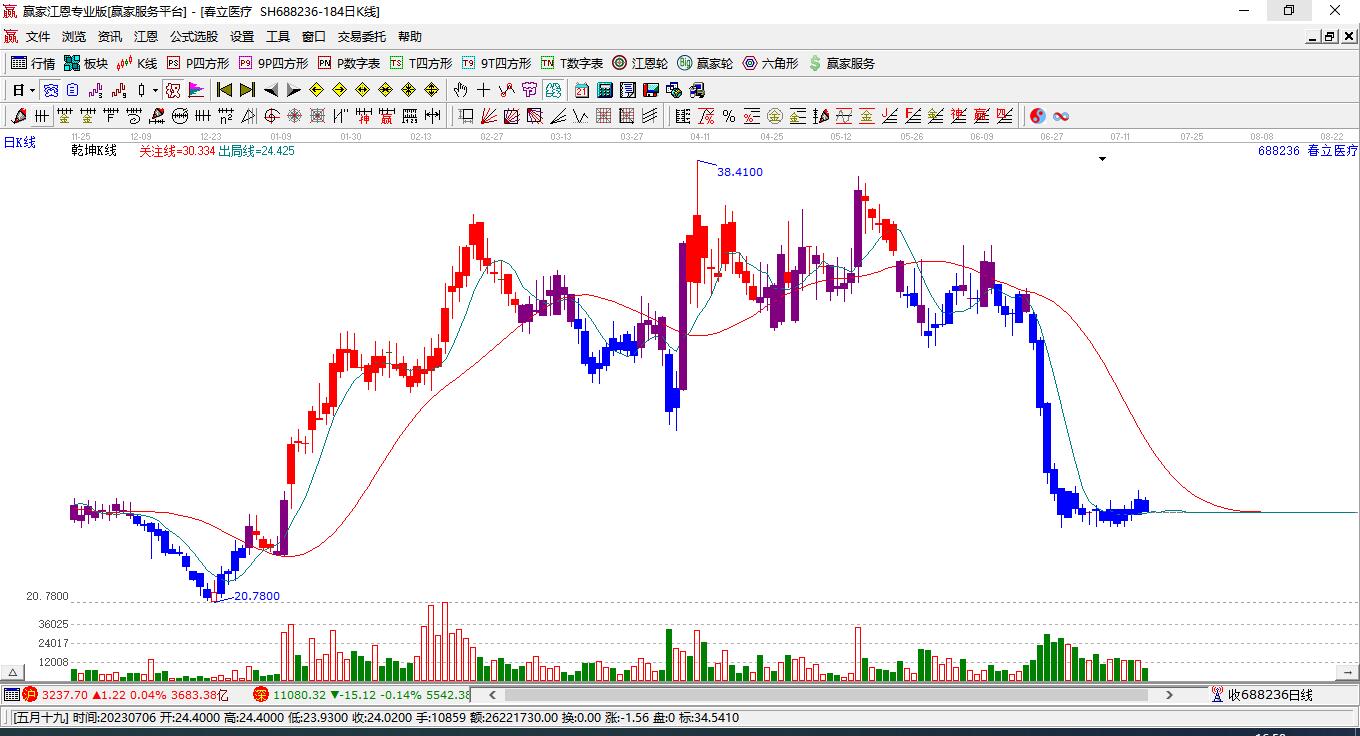
Task: Click the red 沪 Shanghai index badge
Action: point(30,694)
